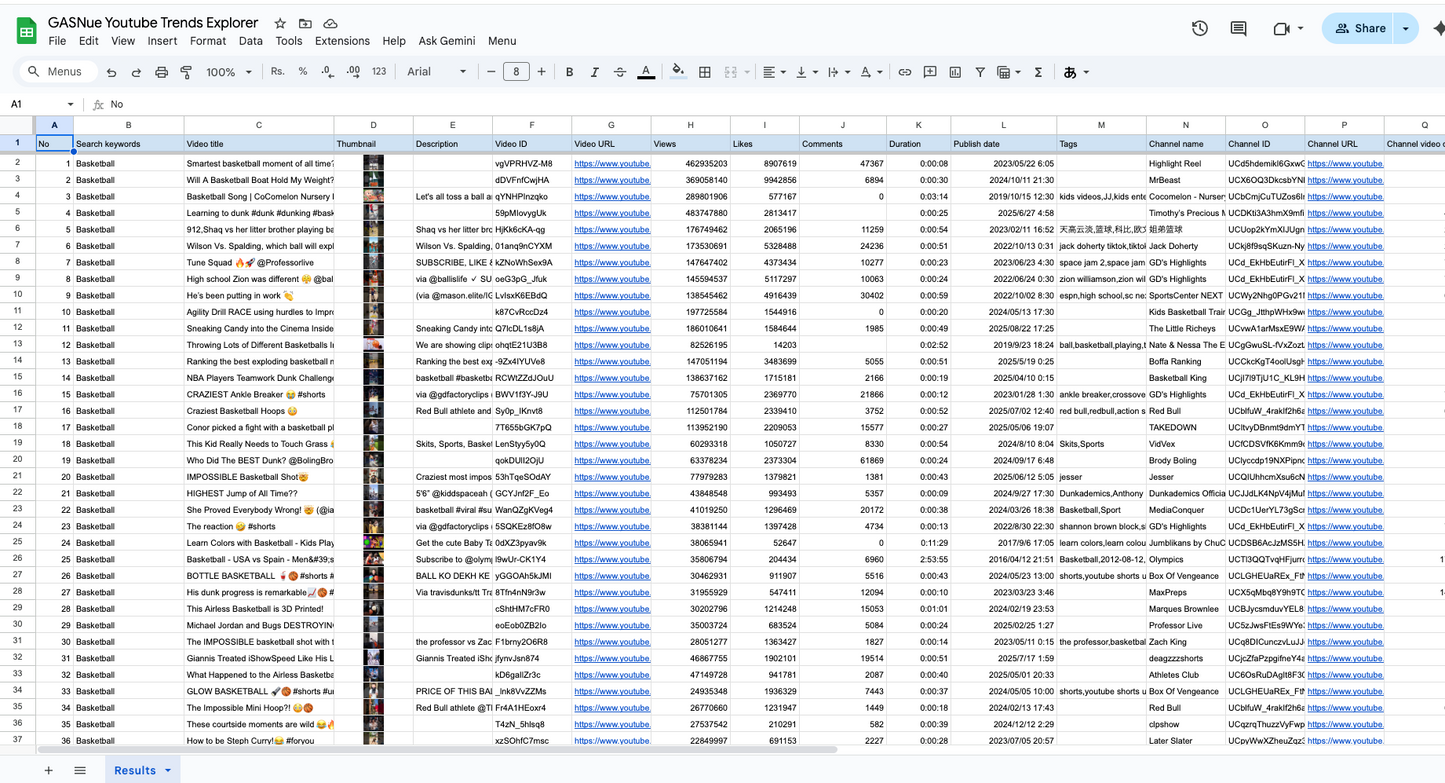Image resolution: width=1445 pixels, height=783 pixels.
Task: Insert a chart
Action: (x=955, y=72)
